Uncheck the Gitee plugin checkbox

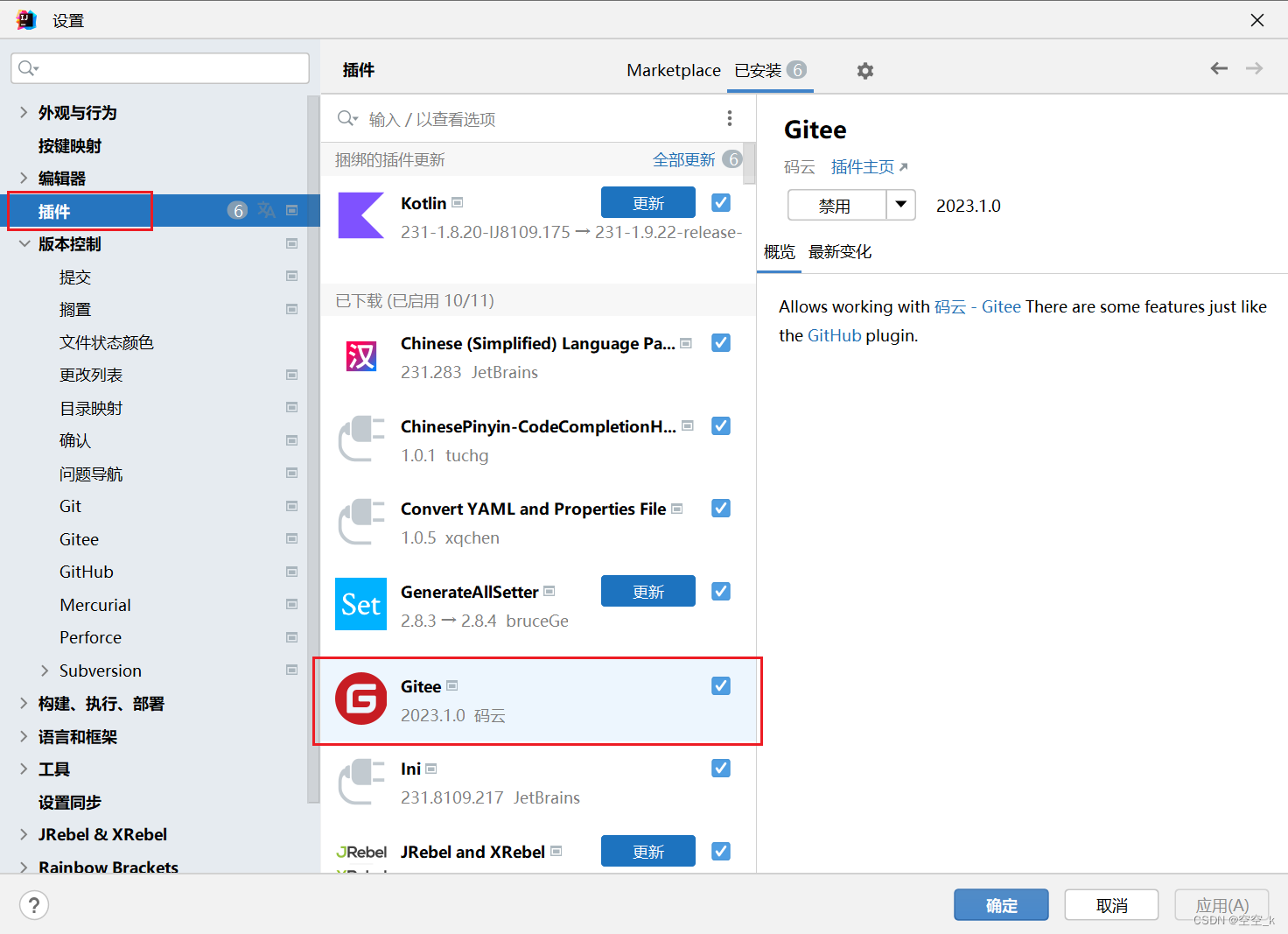coord(720,685)
